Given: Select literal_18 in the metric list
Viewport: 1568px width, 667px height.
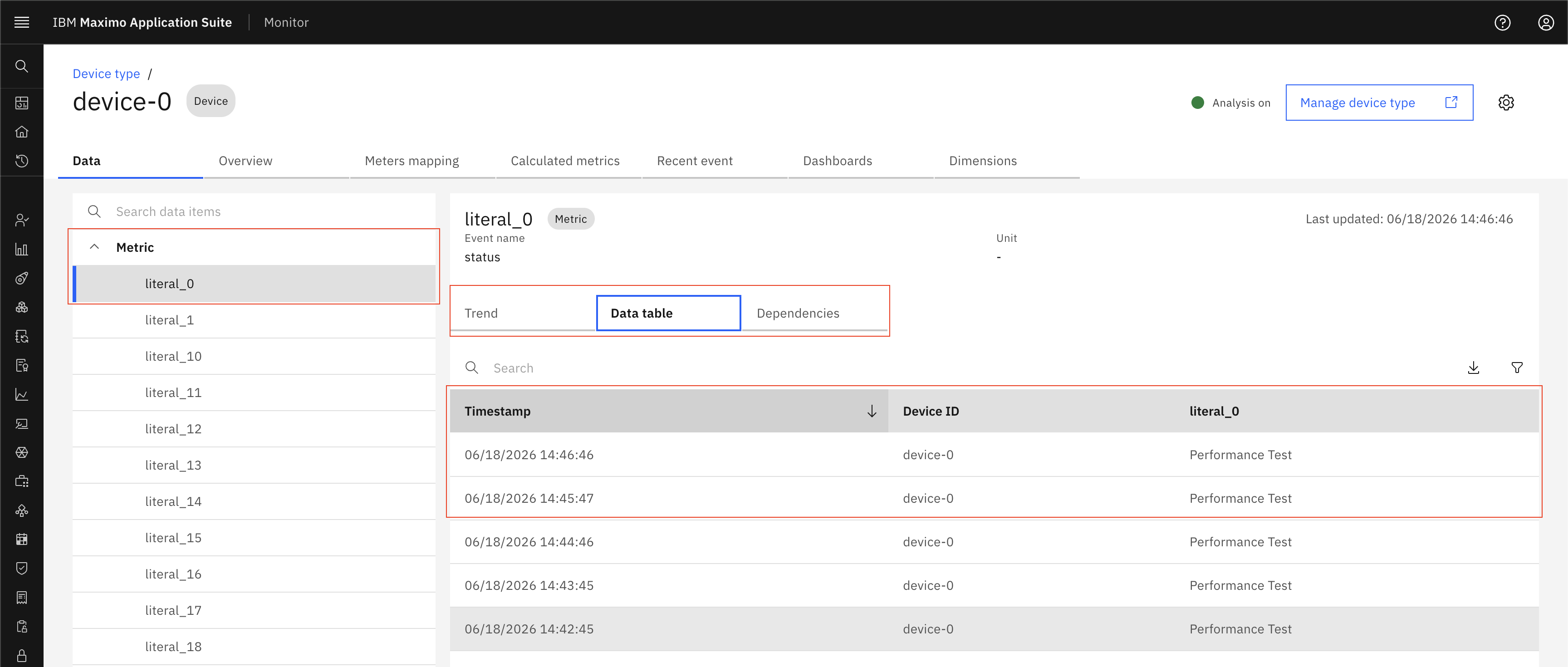Looking at the screenshot, I should [x=254, y=647].
